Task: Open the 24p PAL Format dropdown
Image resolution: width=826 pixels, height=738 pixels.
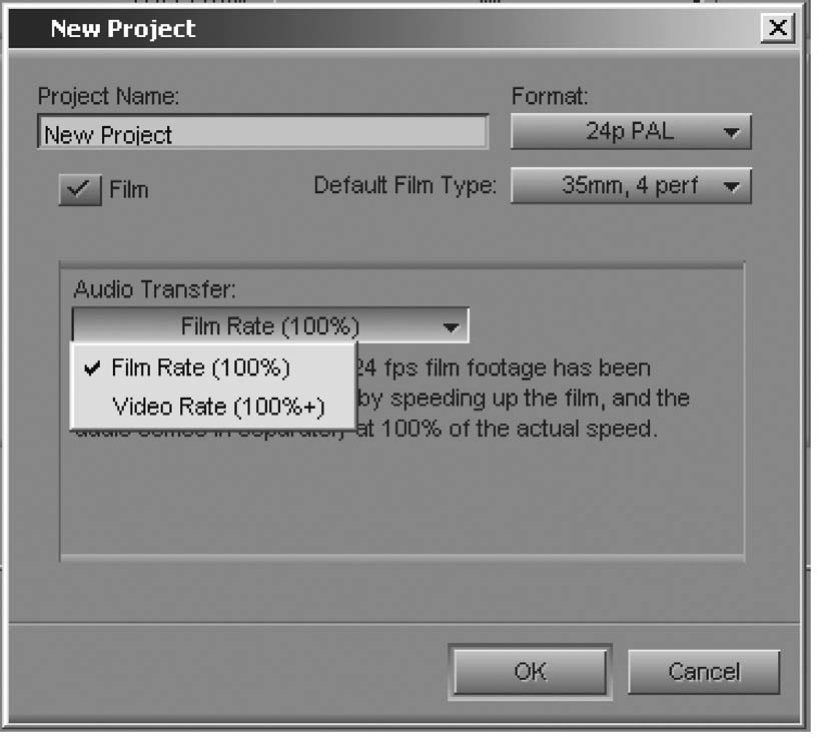Action: pos(631,131)
